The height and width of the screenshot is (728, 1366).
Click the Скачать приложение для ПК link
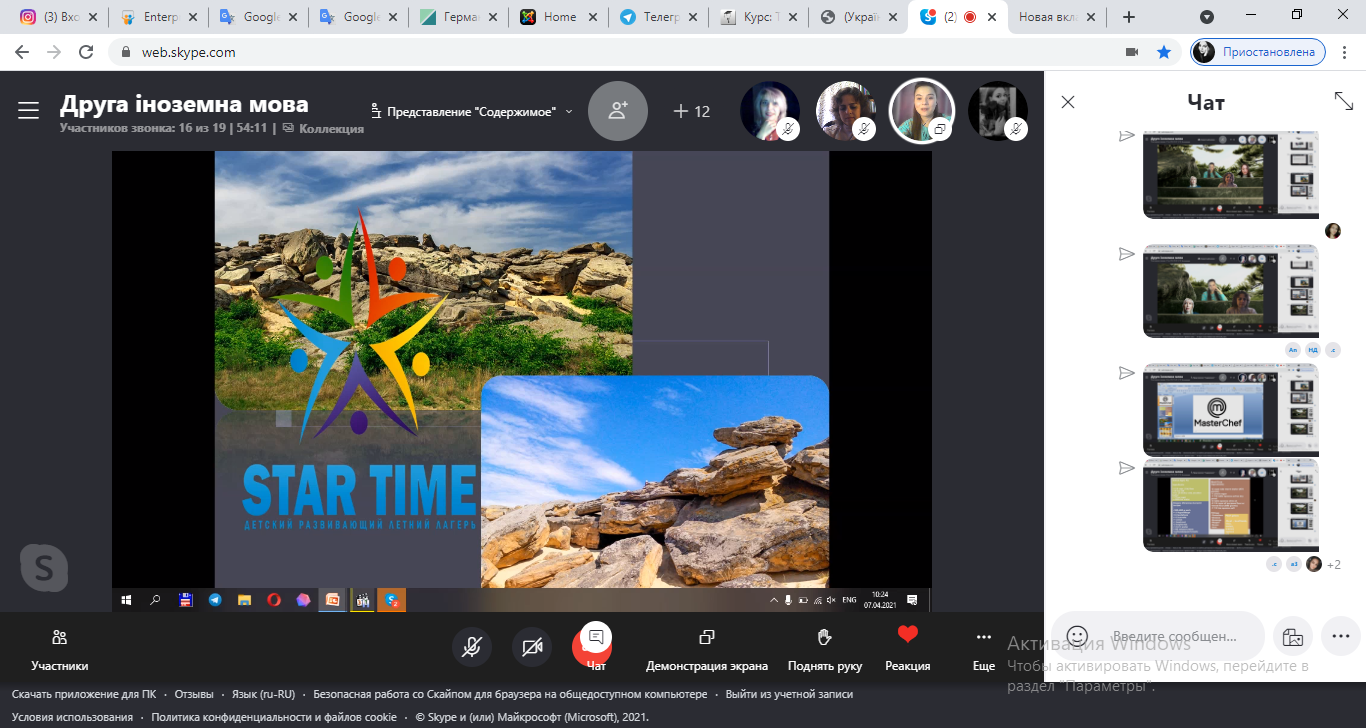click(83, 694)
